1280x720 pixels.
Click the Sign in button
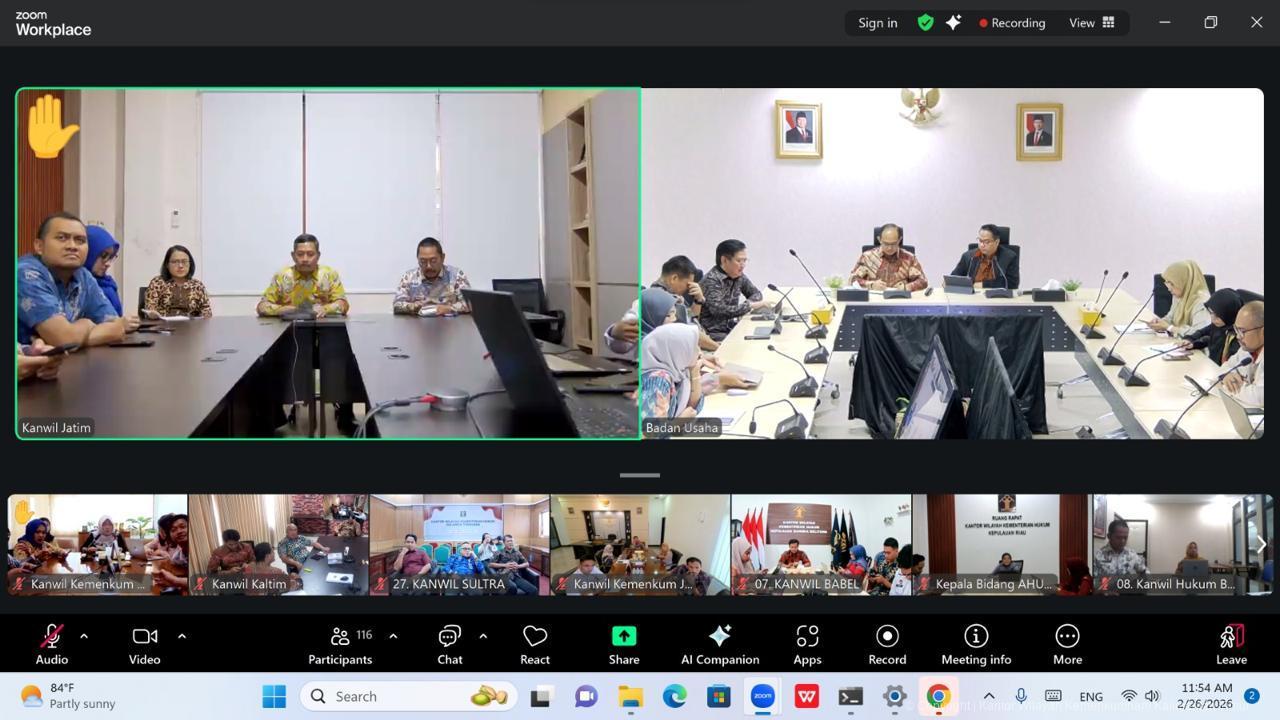[877, 22]
